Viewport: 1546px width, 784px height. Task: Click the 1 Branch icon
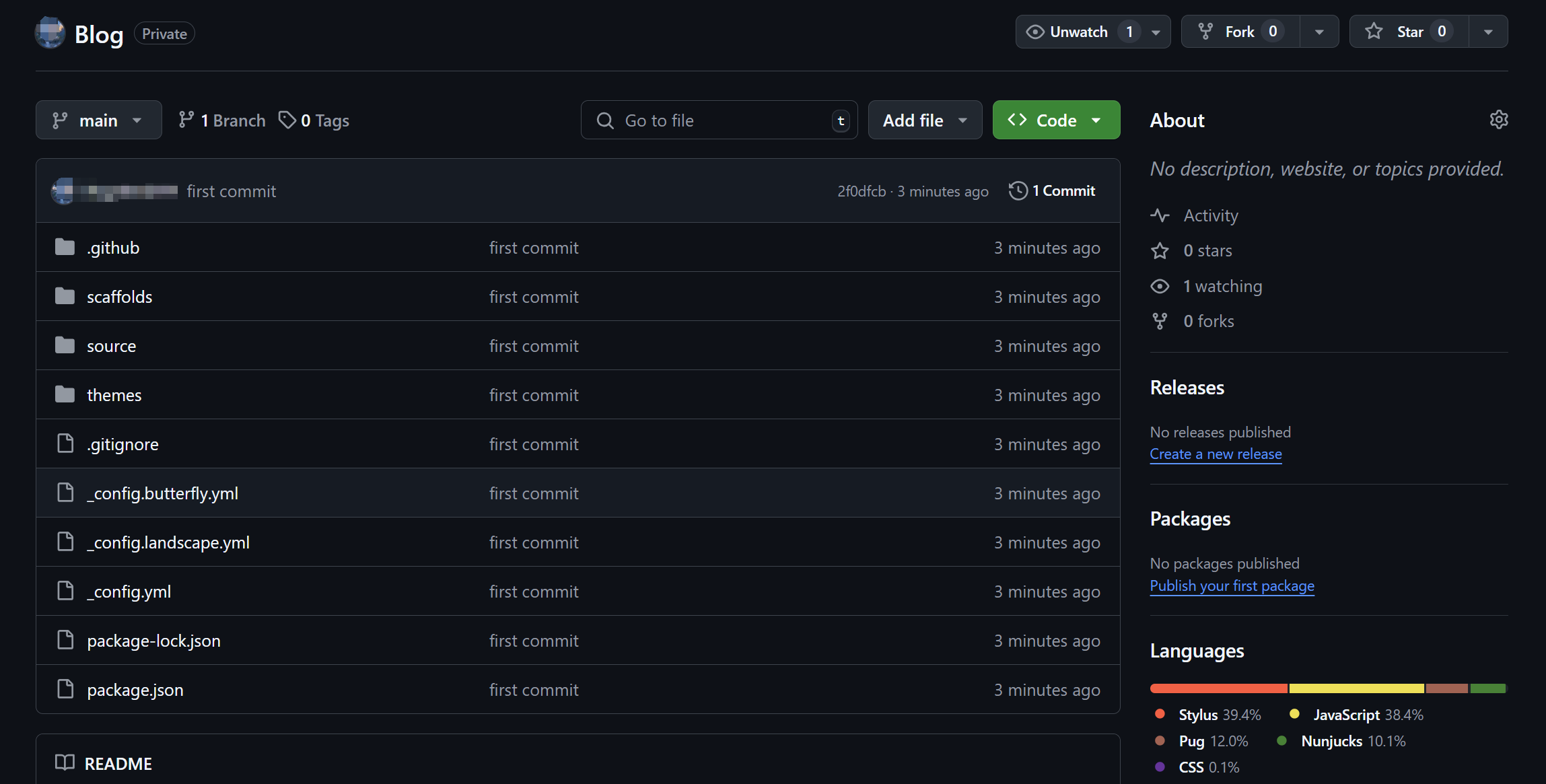tap(186, 120)
